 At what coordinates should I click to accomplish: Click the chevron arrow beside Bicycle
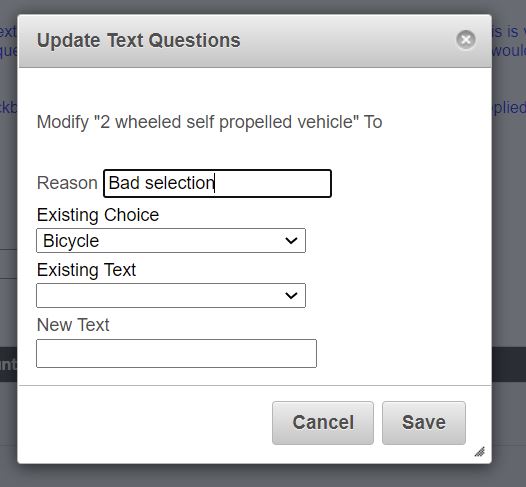click(291, 240)
